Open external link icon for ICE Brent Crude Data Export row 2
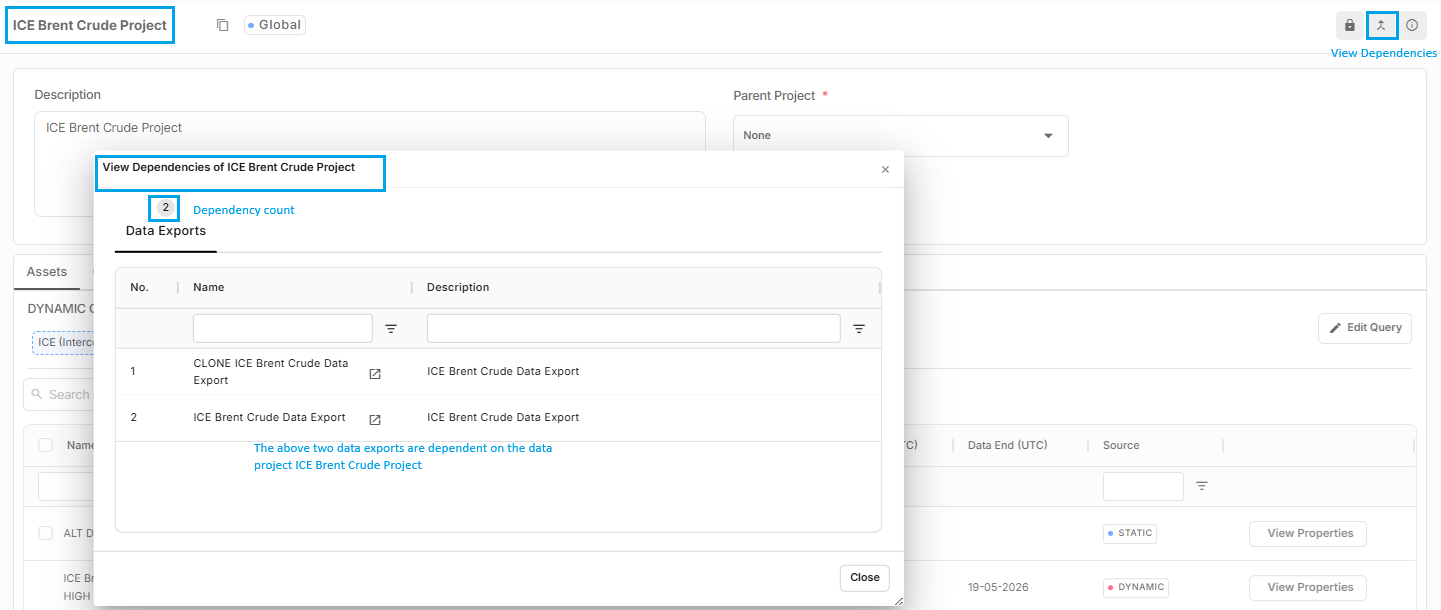The image size is (1441, 610). tap(375, 420)
